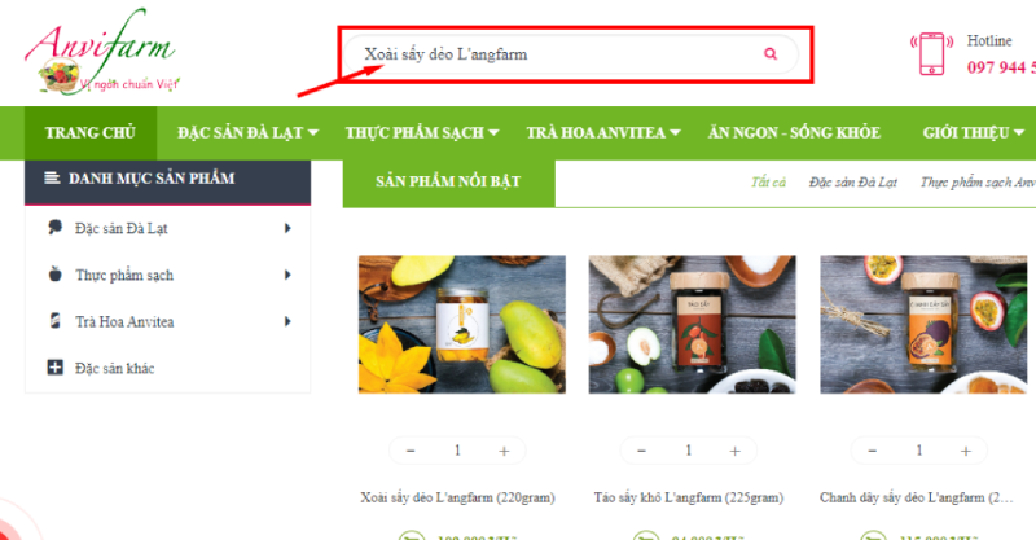Click the search magnifier icon
Viewport: 1036px width, 540px height.
click(770, 54)
